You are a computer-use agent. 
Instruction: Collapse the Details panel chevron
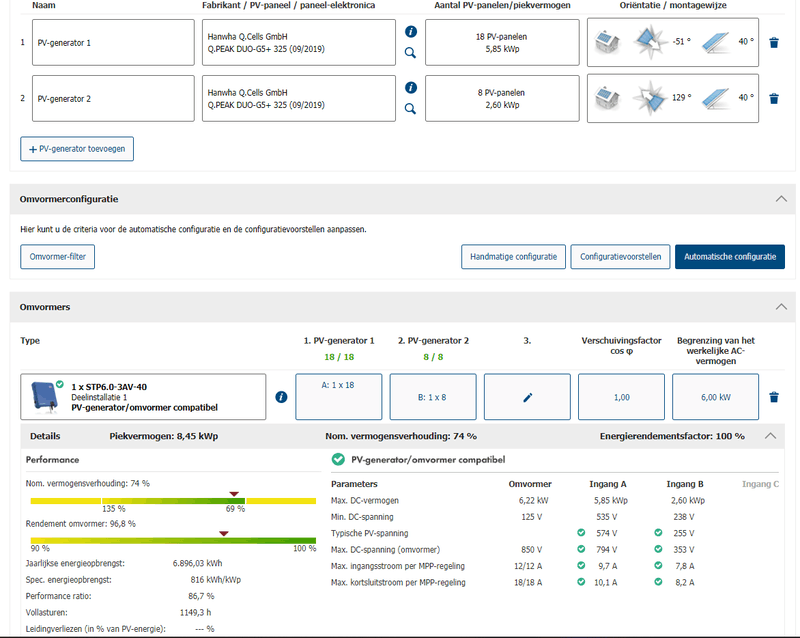(770, 436)
